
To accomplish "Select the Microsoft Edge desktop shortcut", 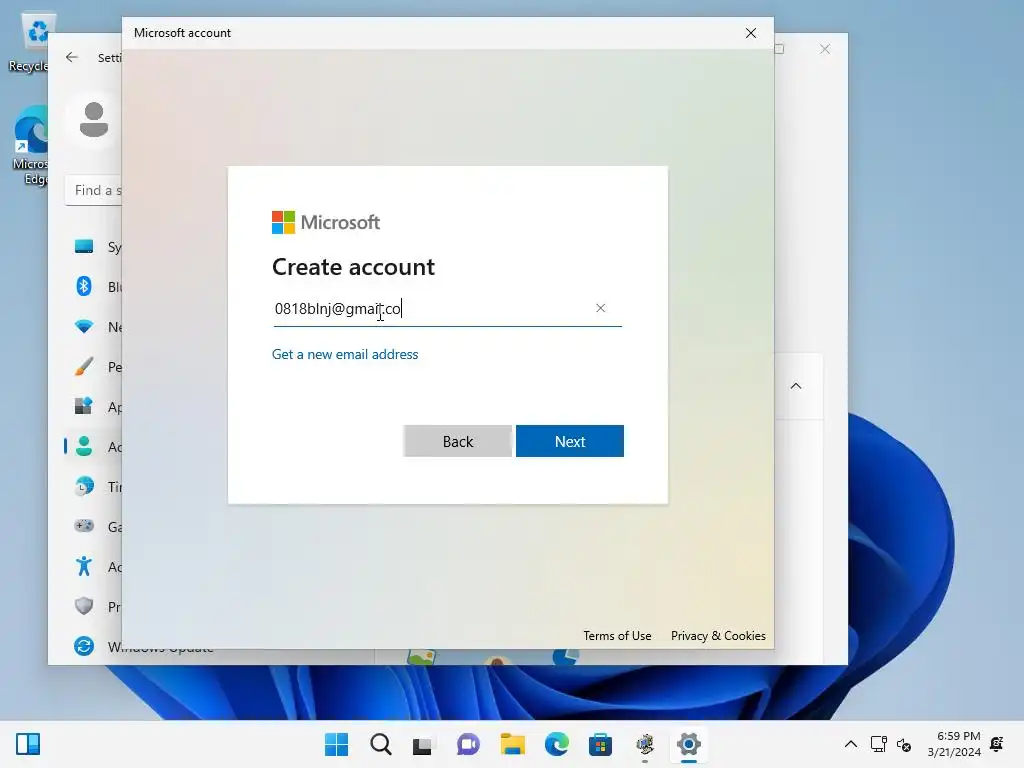I will coord(31,146).
